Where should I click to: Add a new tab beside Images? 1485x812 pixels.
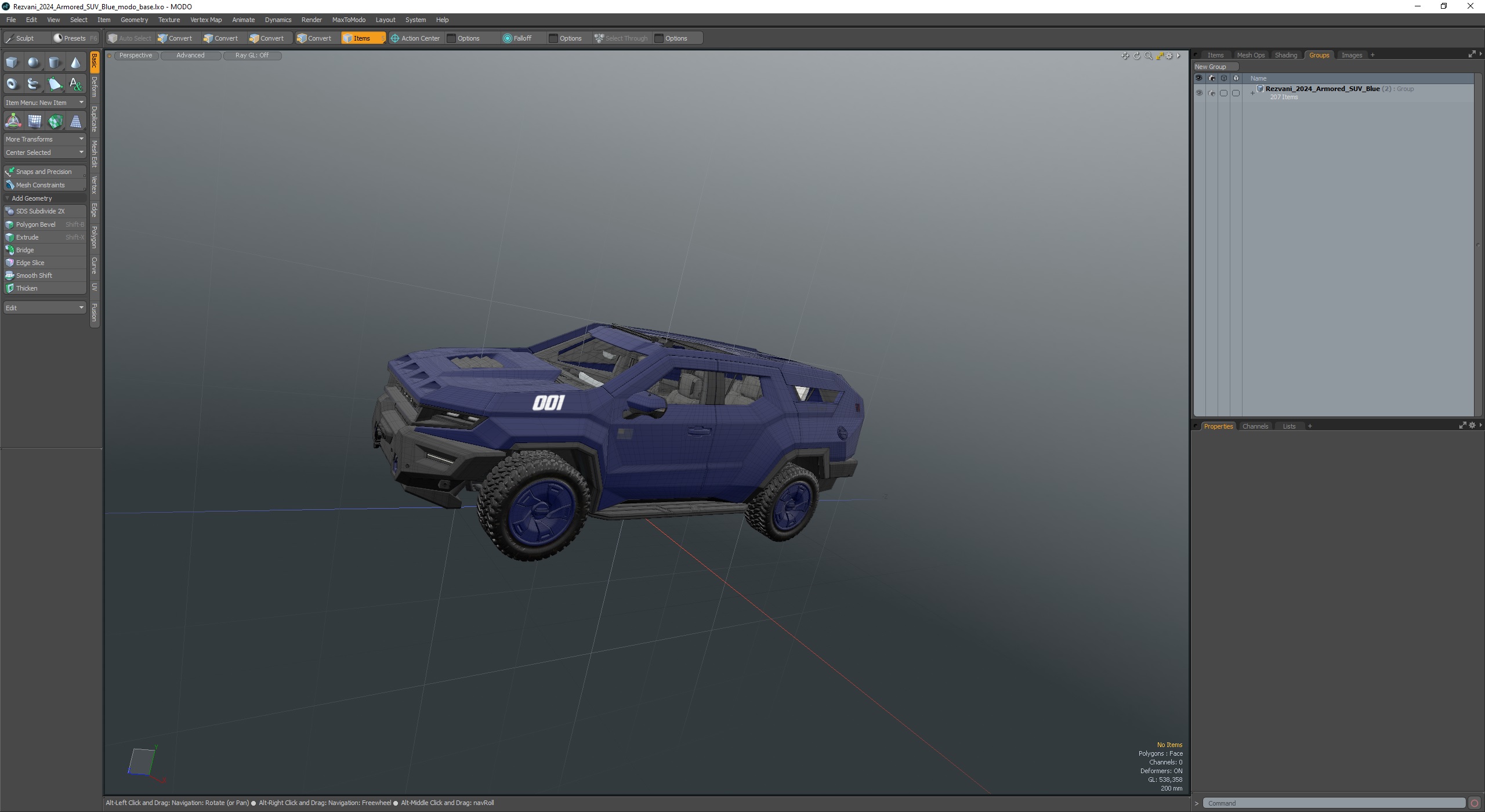(x=1372, y=55)
